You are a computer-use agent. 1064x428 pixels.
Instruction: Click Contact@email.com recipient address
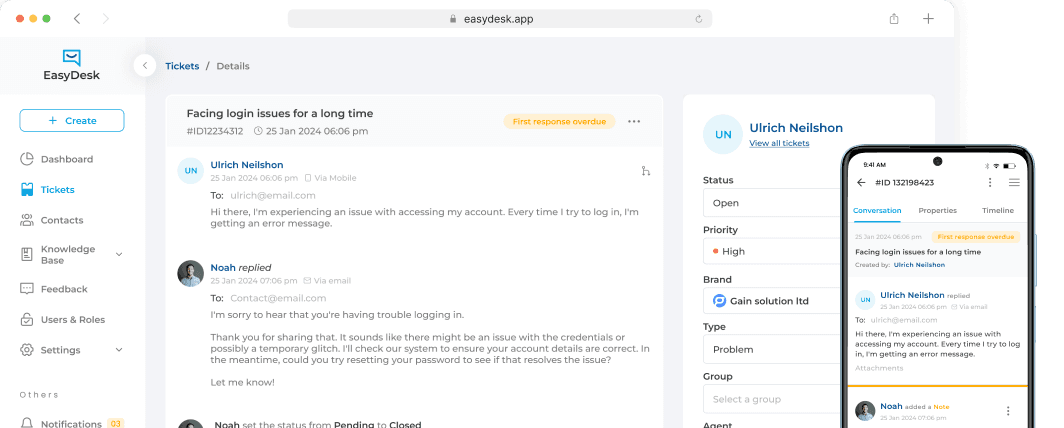[278, 298]
